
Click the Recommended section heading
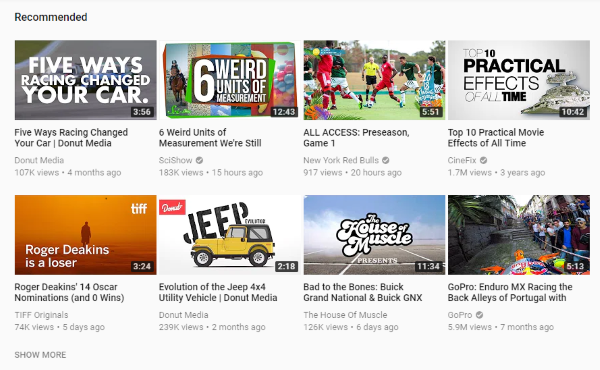pos(51,17)
